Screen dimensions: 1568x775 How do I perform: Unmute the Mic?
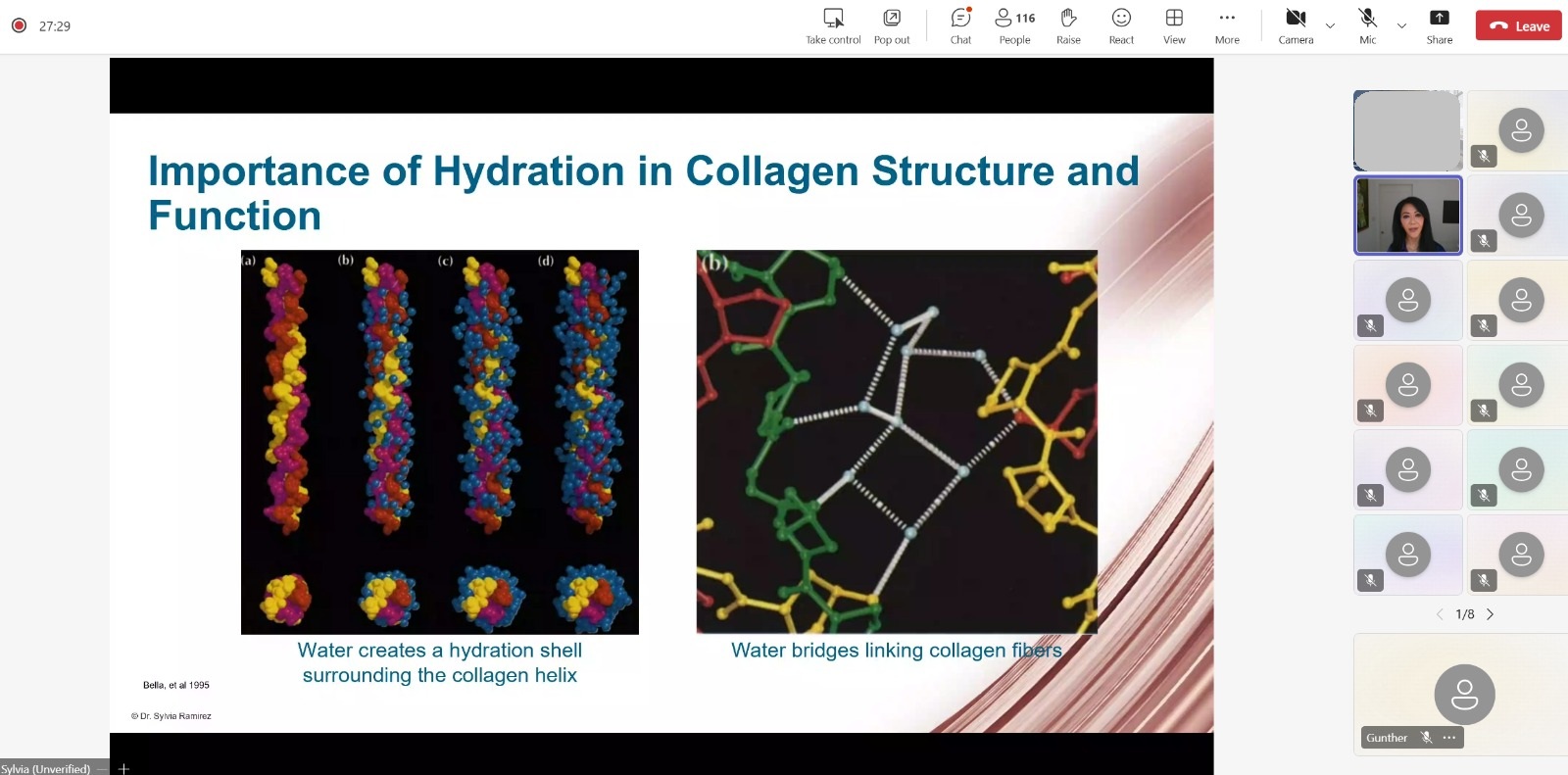1368,26
